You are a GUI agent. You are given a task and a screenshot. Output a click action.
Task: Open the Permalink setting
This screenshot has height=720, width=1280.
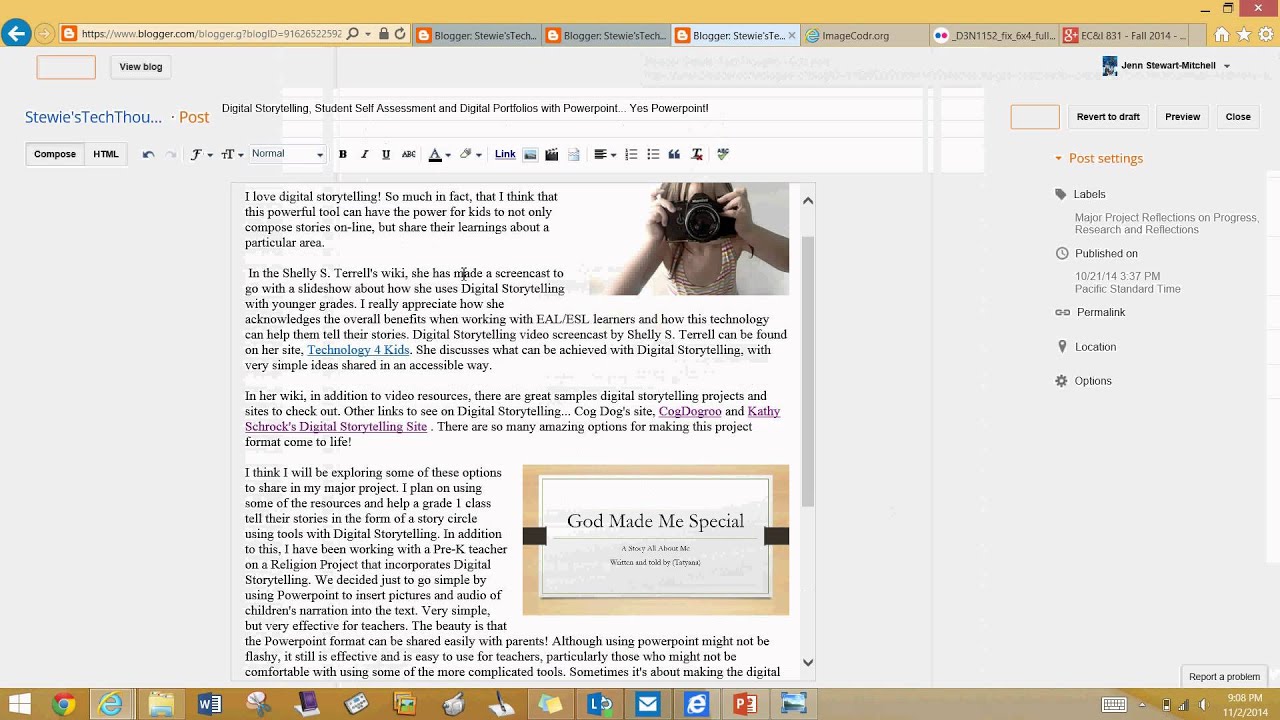click(x=1100, y=312)
